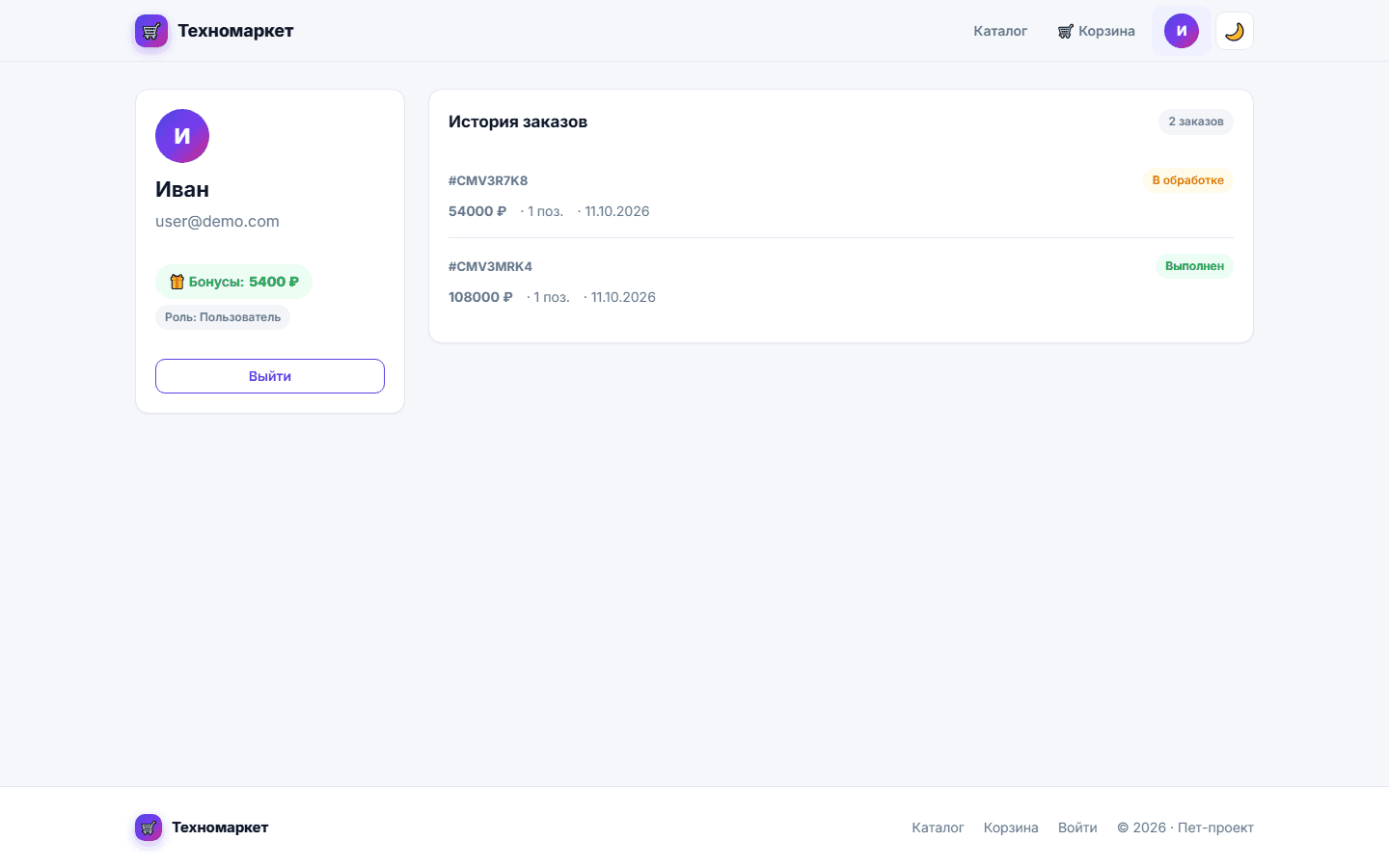Click the gift icon next to Бонусы

(x=177, y=282)
